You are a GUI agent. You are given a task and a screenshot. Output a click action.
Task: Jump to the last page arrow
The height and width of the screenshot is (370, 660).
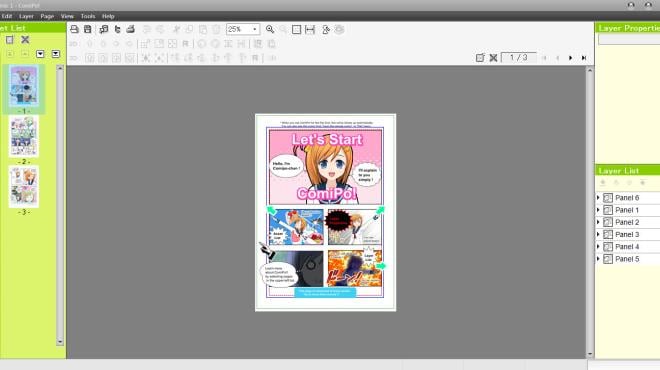point(584,58)
